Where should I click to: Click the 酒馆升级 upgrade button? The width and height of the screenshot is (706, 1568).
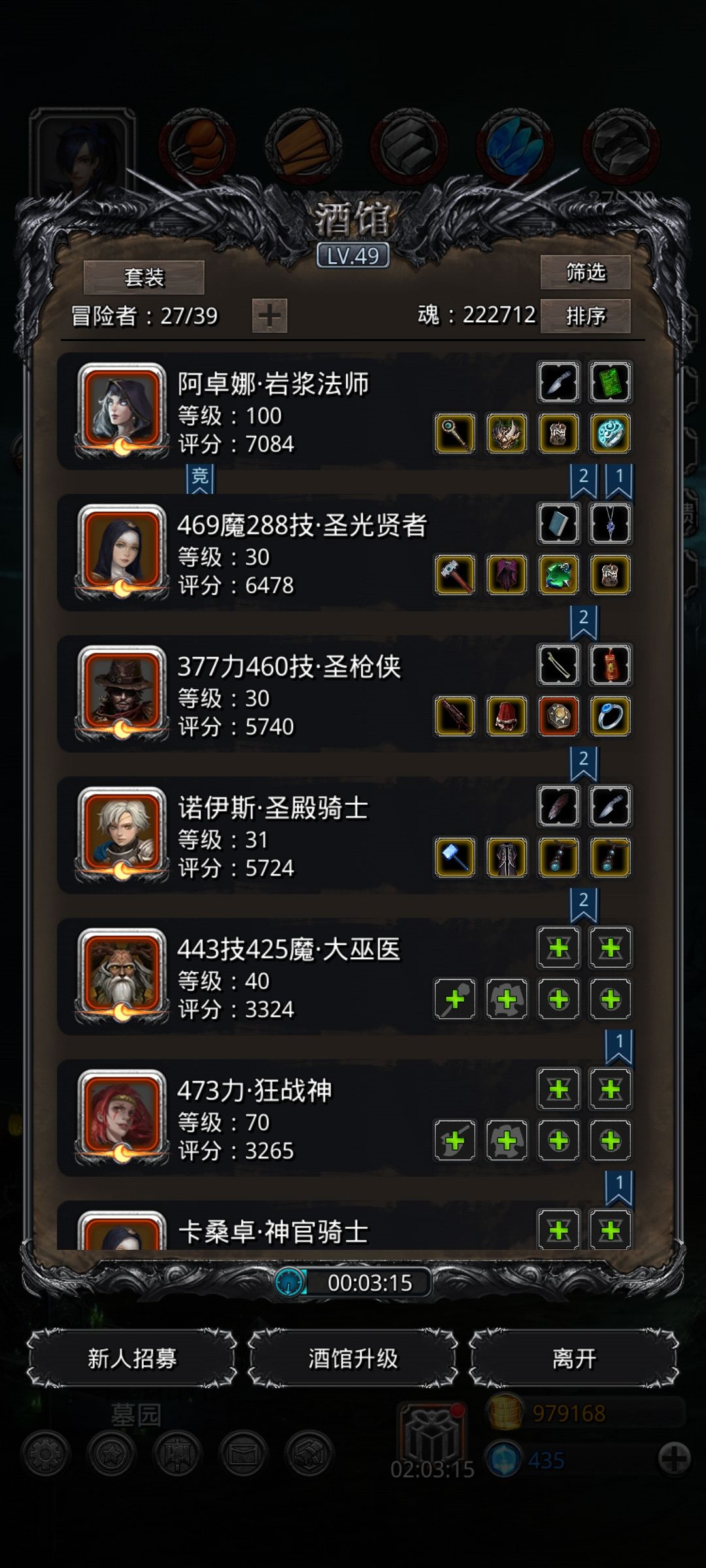[353, 1358]
